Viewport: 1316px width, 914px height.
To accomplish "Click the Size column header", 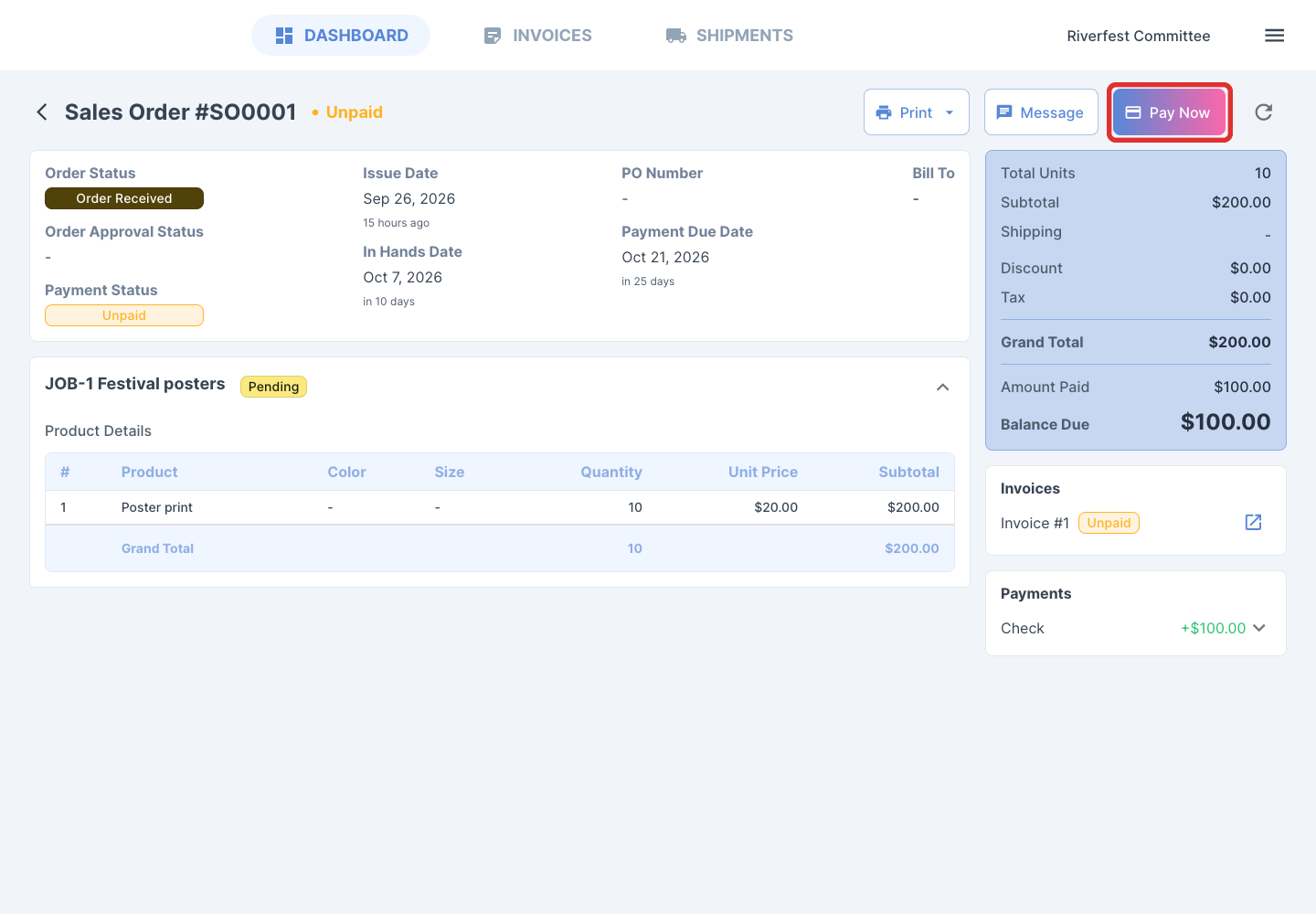I will pyautogui.click(x=449, y=472).
